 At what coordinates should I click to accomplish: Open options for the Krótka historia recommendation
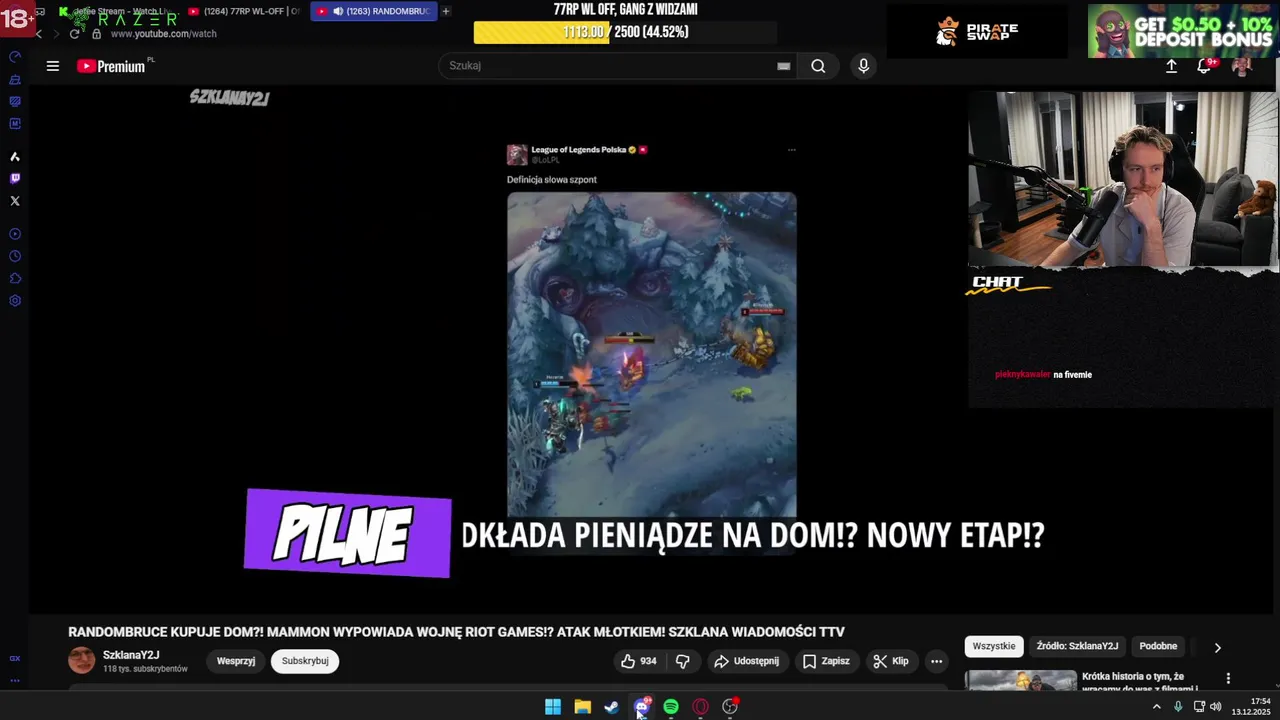pos(1228,678)
